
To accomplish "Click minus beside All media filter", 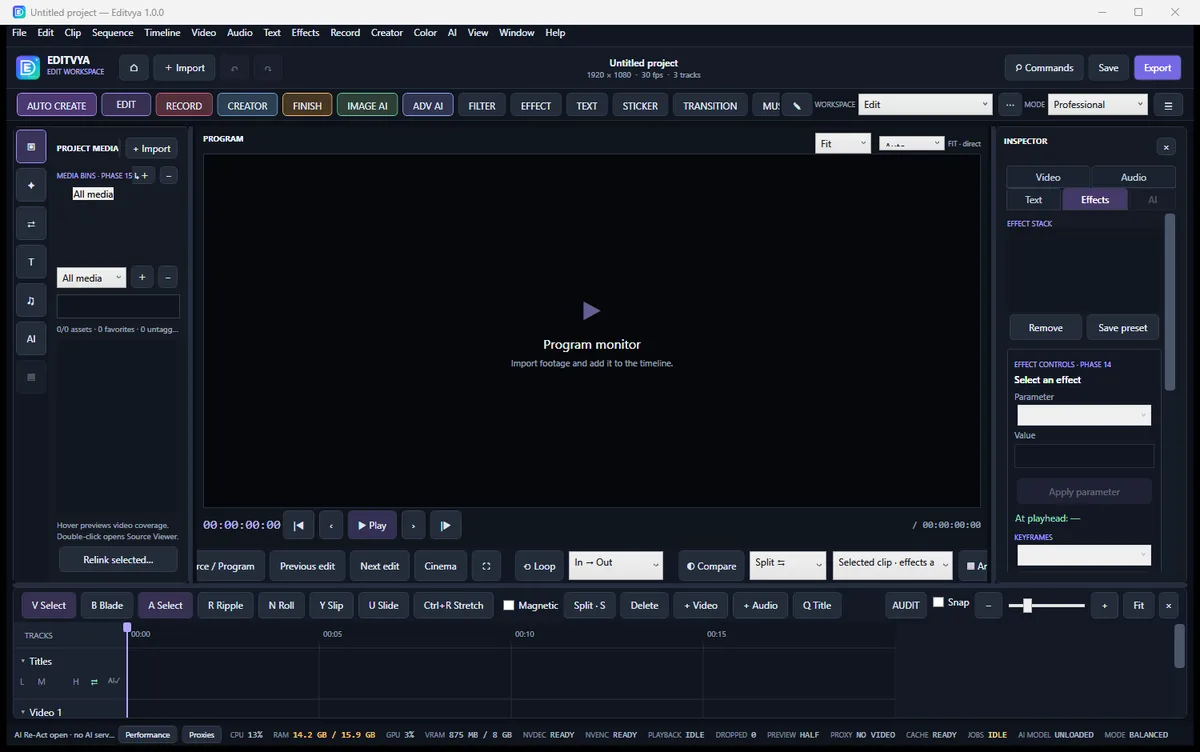I will pyautogui.click(x=168, y=278).
